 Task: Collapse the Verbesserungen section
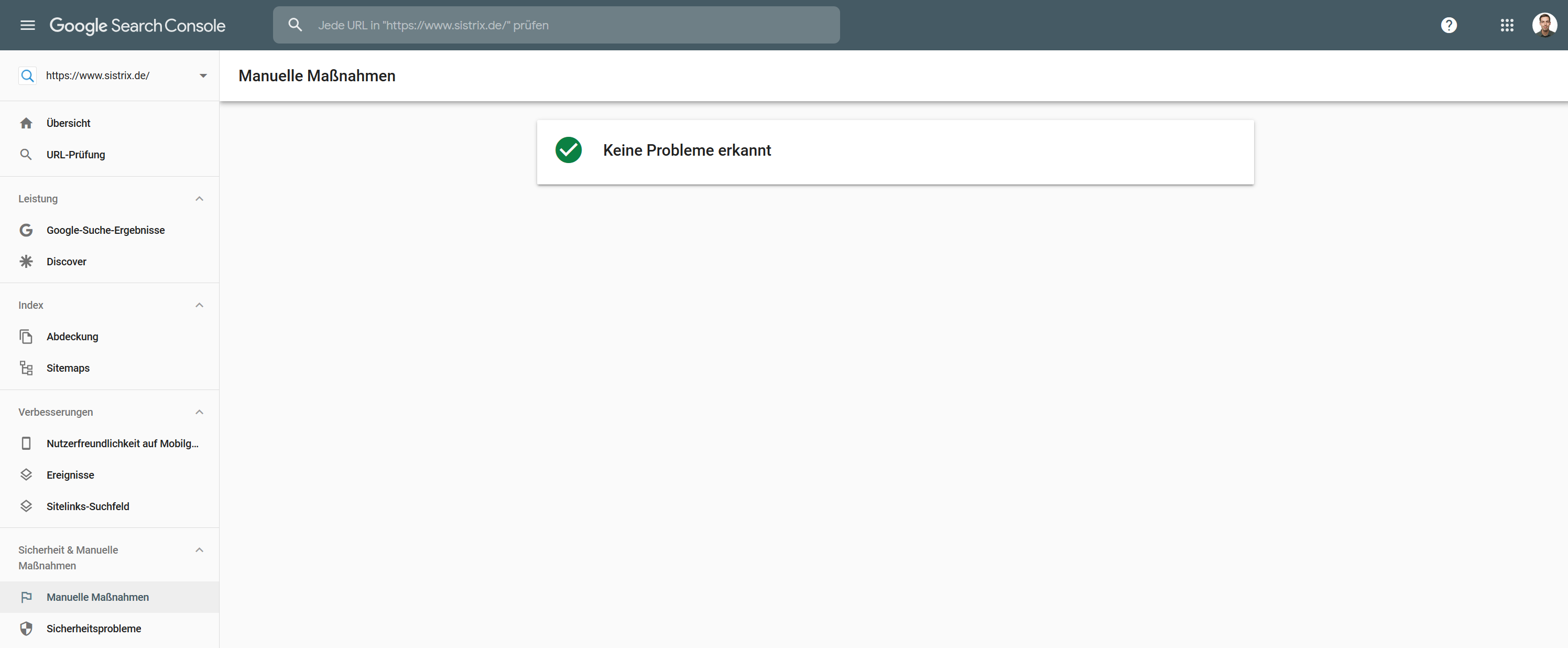(199, 412)
